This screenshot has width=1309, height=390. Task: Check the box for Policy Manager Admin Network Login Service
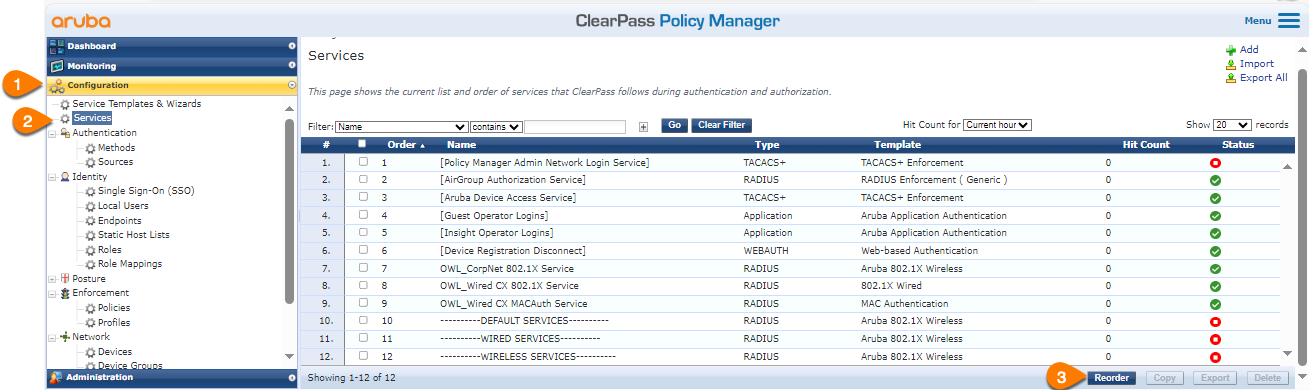[x=363, y=162]
